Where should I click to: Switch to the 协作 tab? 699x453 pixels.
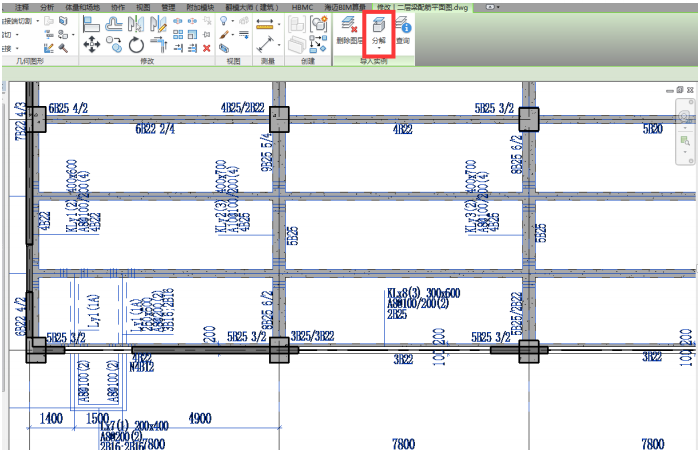click(x=118, y=7)
